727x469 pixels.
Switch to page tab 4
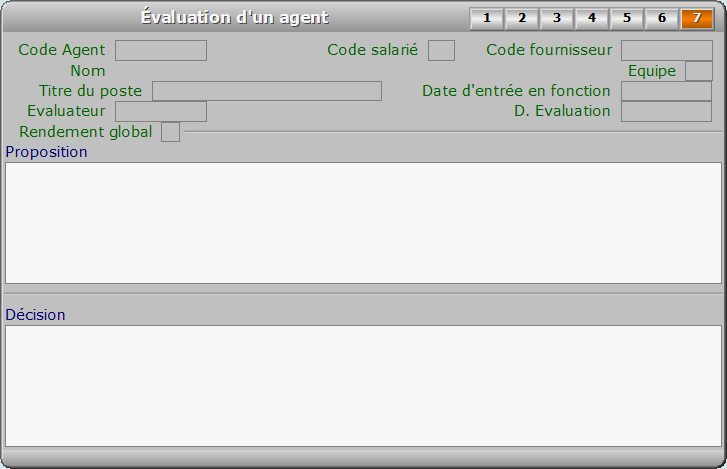click(592, 19)
